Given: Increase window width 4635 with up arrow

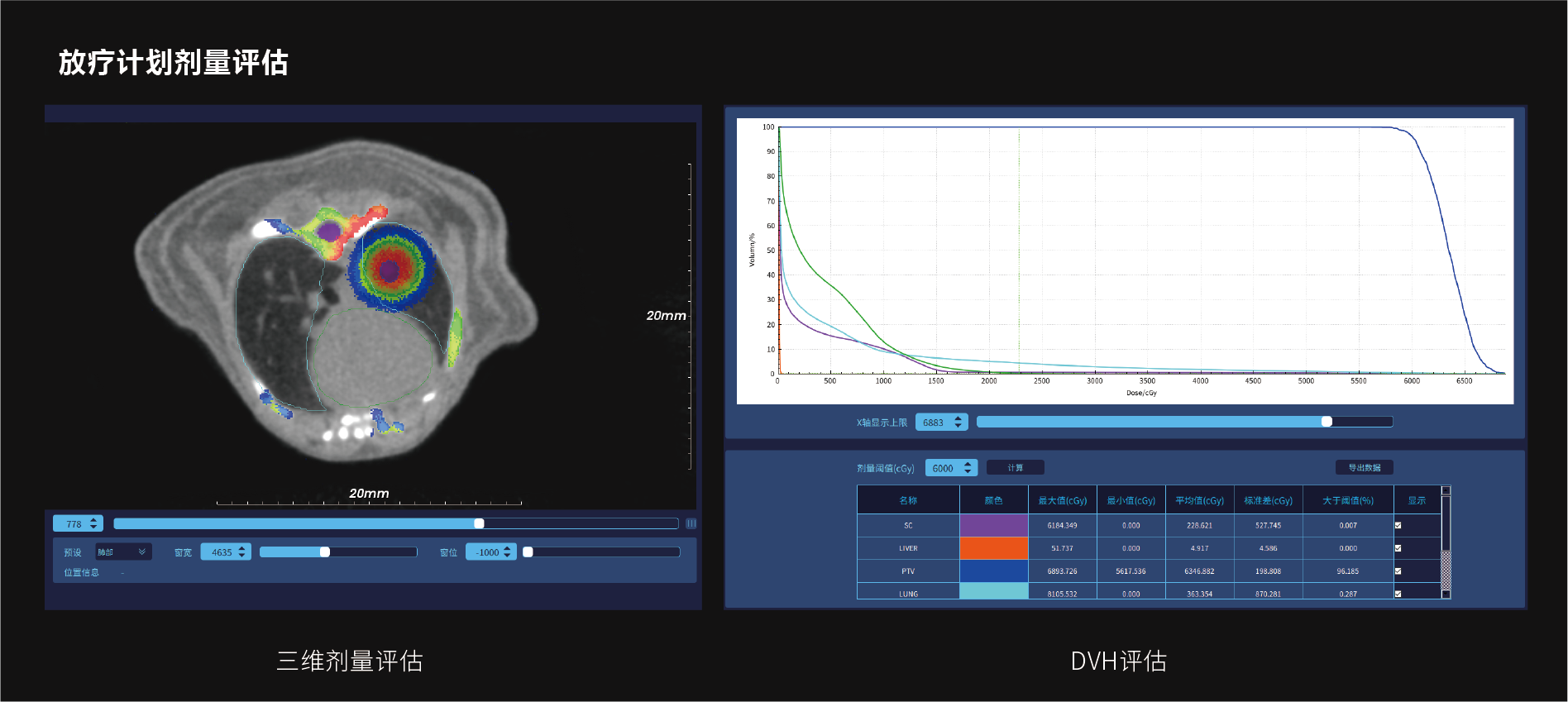Looking at the screenshot, I should [x=241, y=548].
